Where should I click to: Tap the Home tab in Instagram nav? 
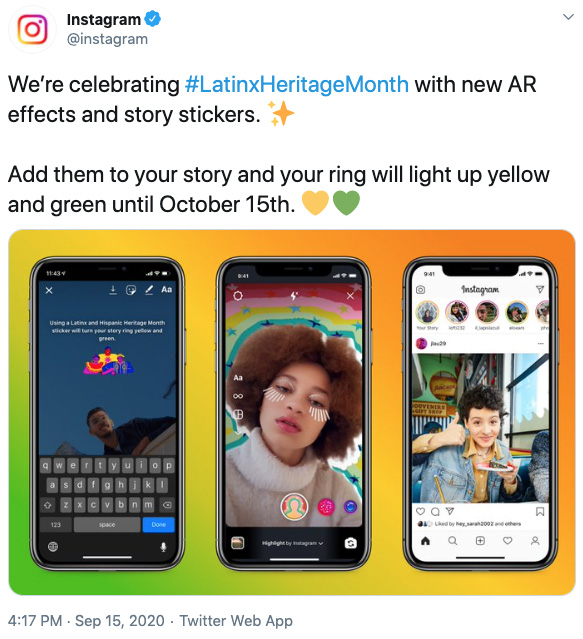click(x=425, y=541)
